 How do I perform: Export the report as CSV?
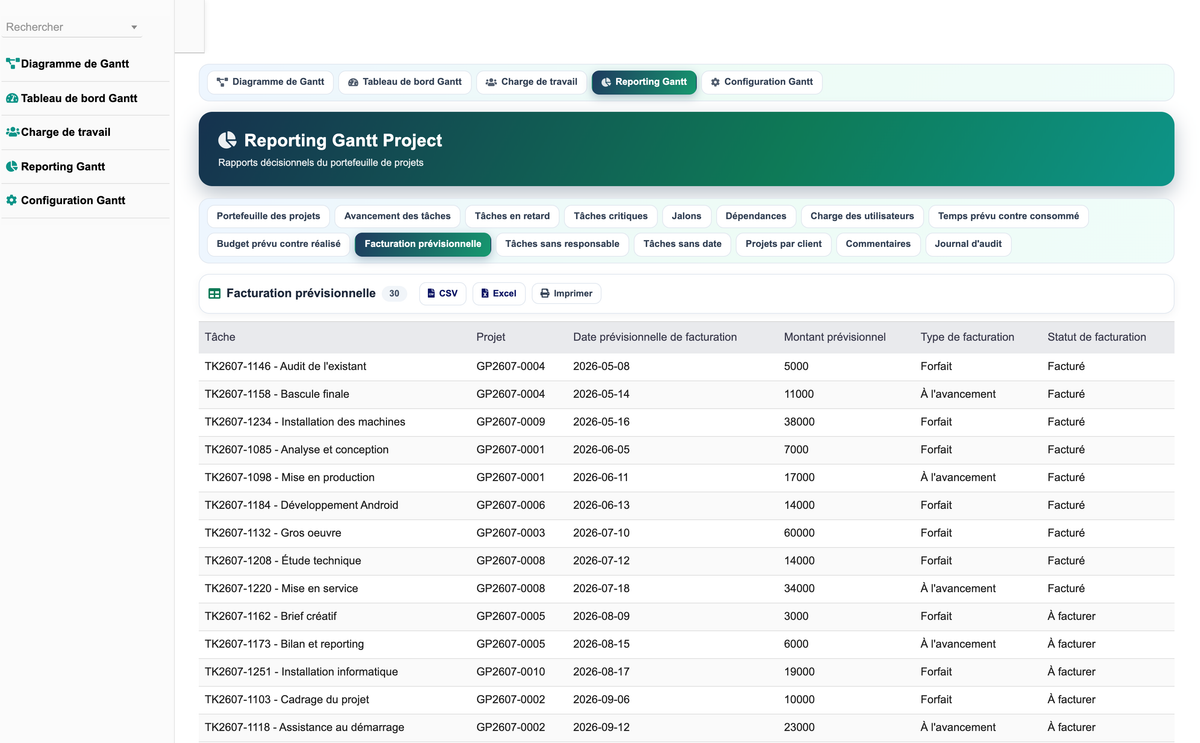(442, 294)
